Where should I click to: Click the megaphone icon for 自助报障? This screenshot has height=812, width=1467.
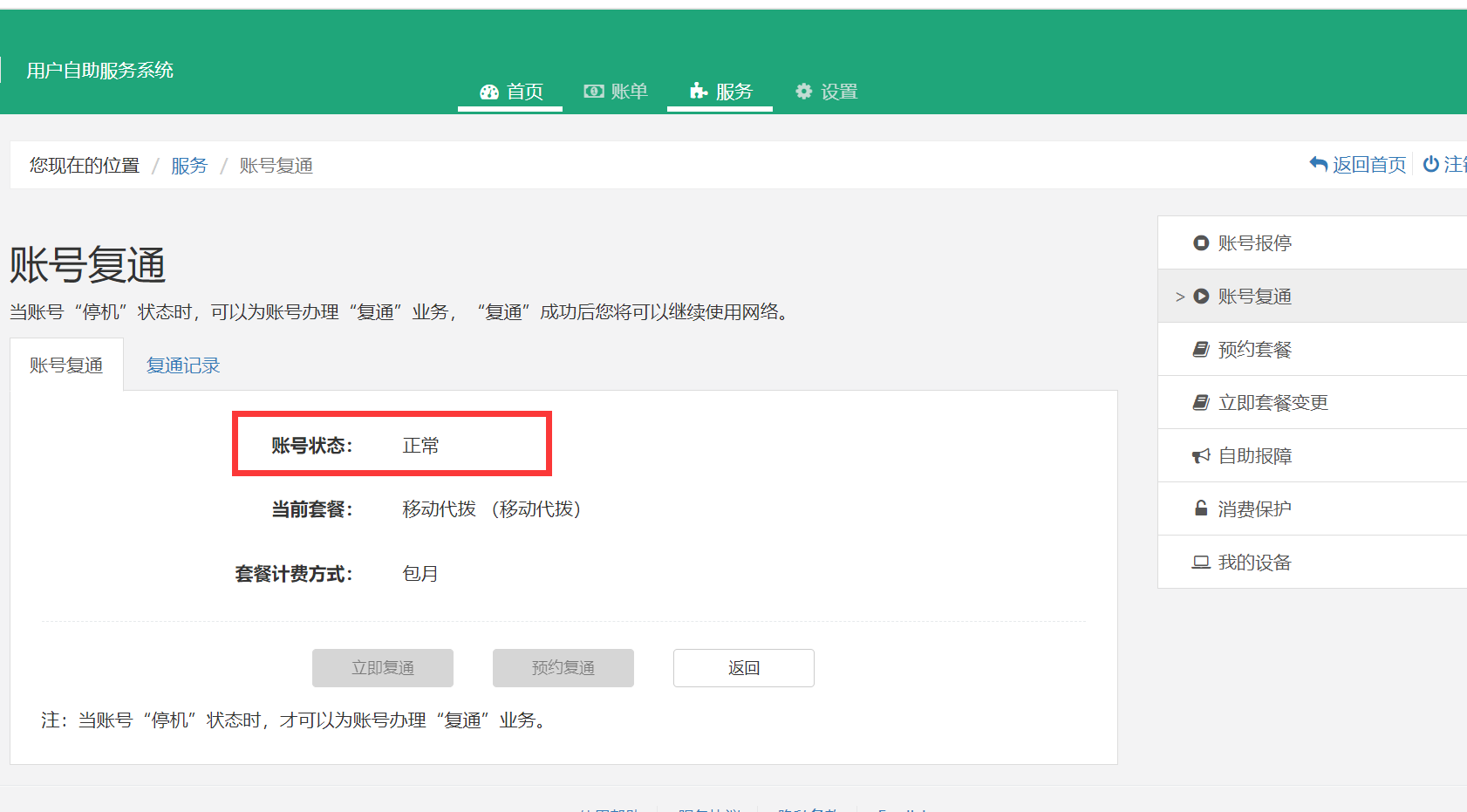tap(1201, 456)
